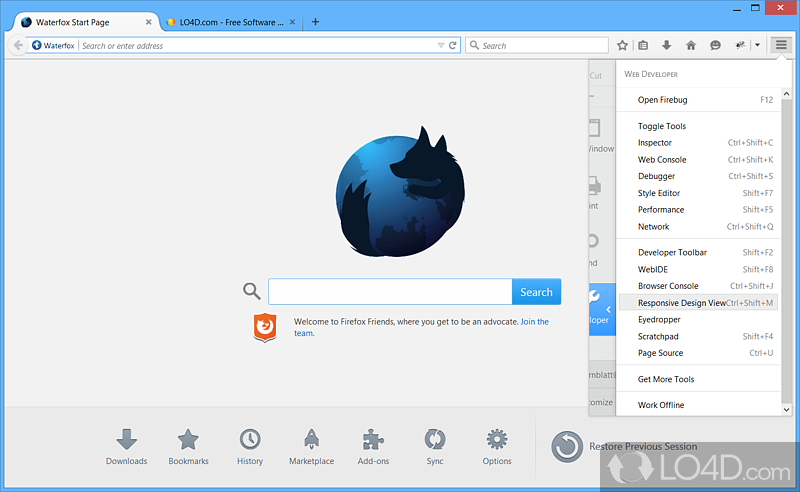Click the address bar input
The width and height of the screenshot is (800, 492).
(x=258, y=45)
